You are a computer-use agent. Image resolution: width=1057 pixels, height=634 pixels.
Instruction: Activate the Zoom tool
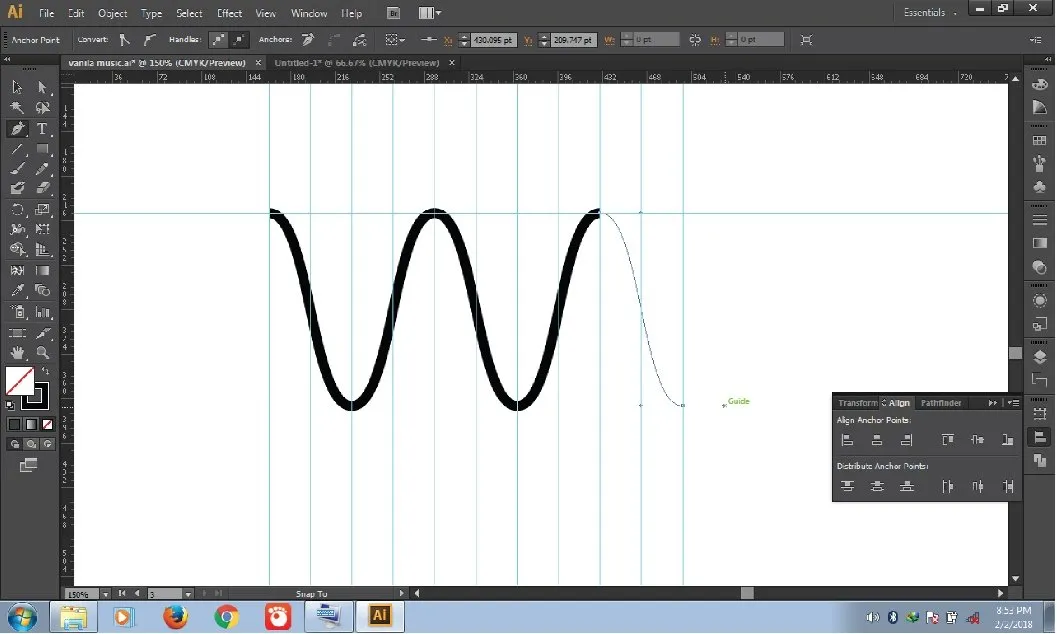42,352
